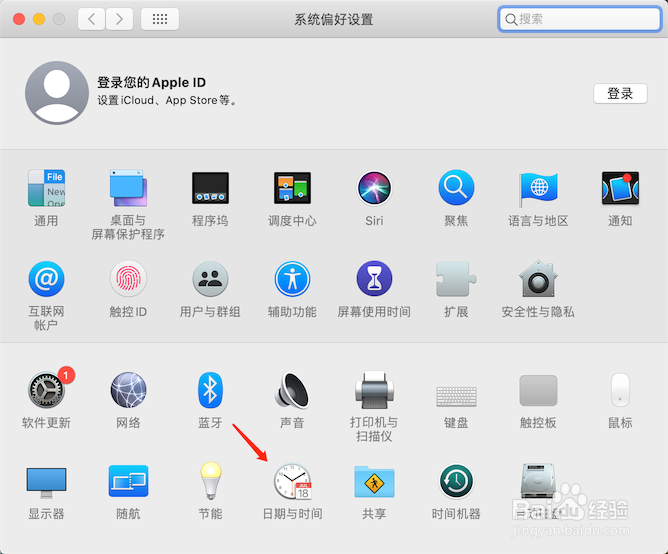This screenshot has width=668, height=554.
Task: Open the 触控 ID preferences
Action: pyautogui.click(x=128, y=279)
